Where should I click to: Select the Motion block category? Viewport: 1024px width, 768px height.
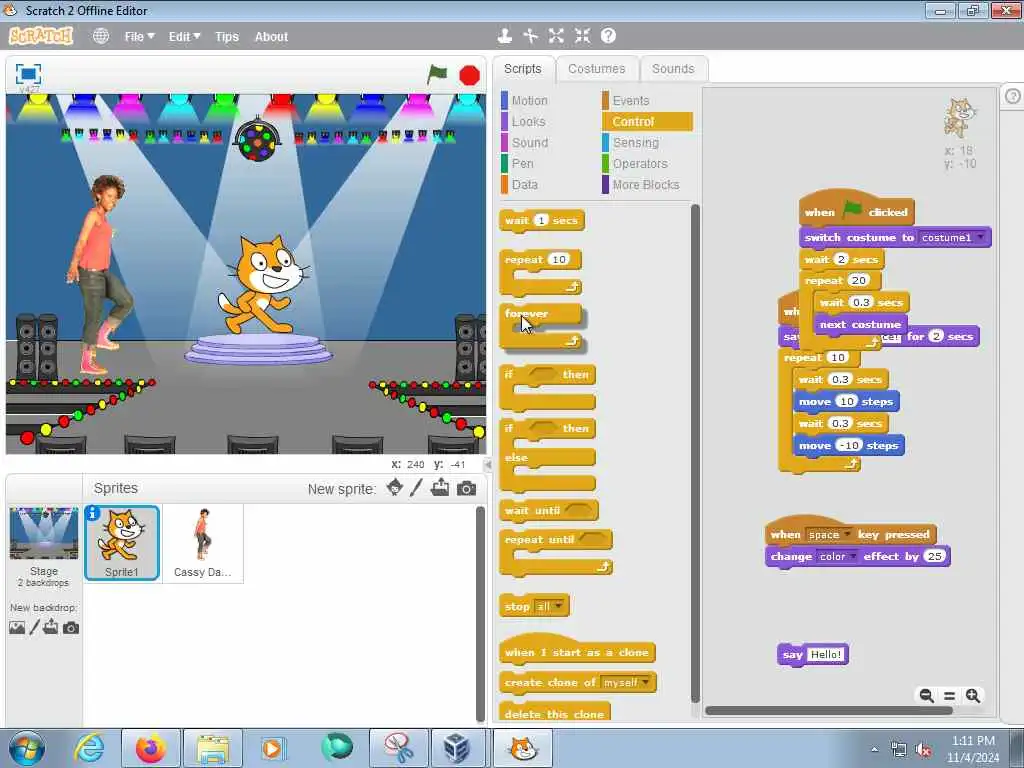(x=529, y=101)
